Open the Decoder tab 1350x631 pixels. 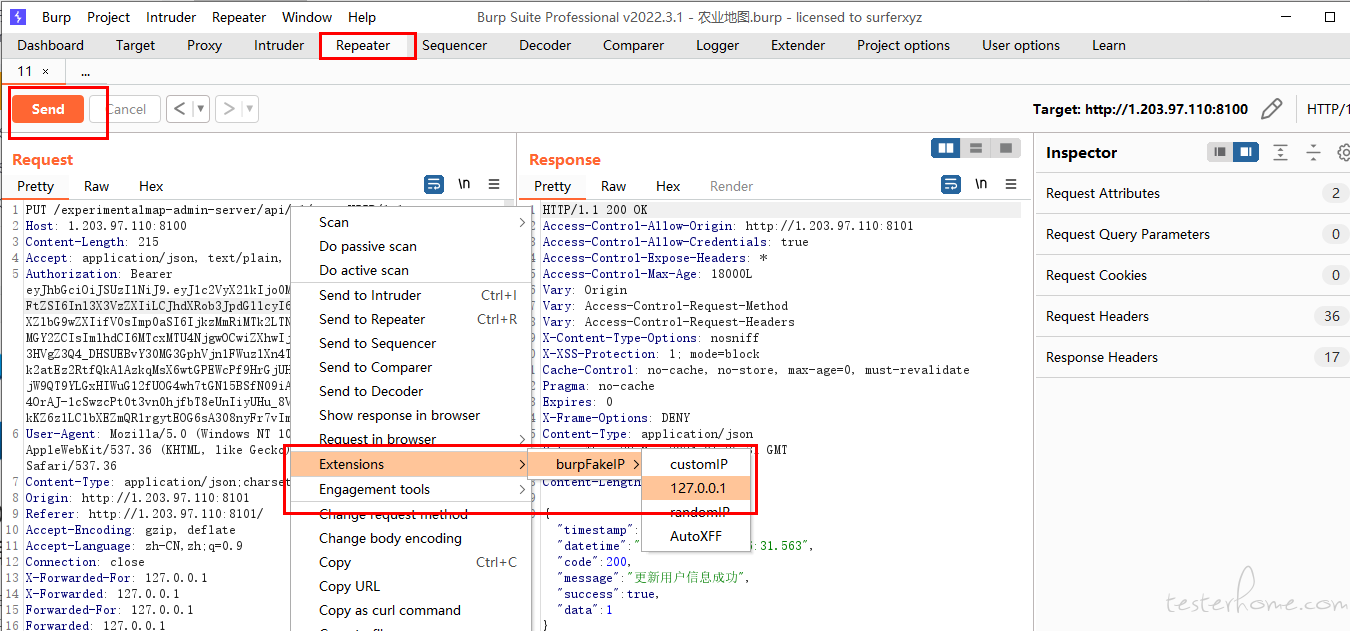pos(545,45)
